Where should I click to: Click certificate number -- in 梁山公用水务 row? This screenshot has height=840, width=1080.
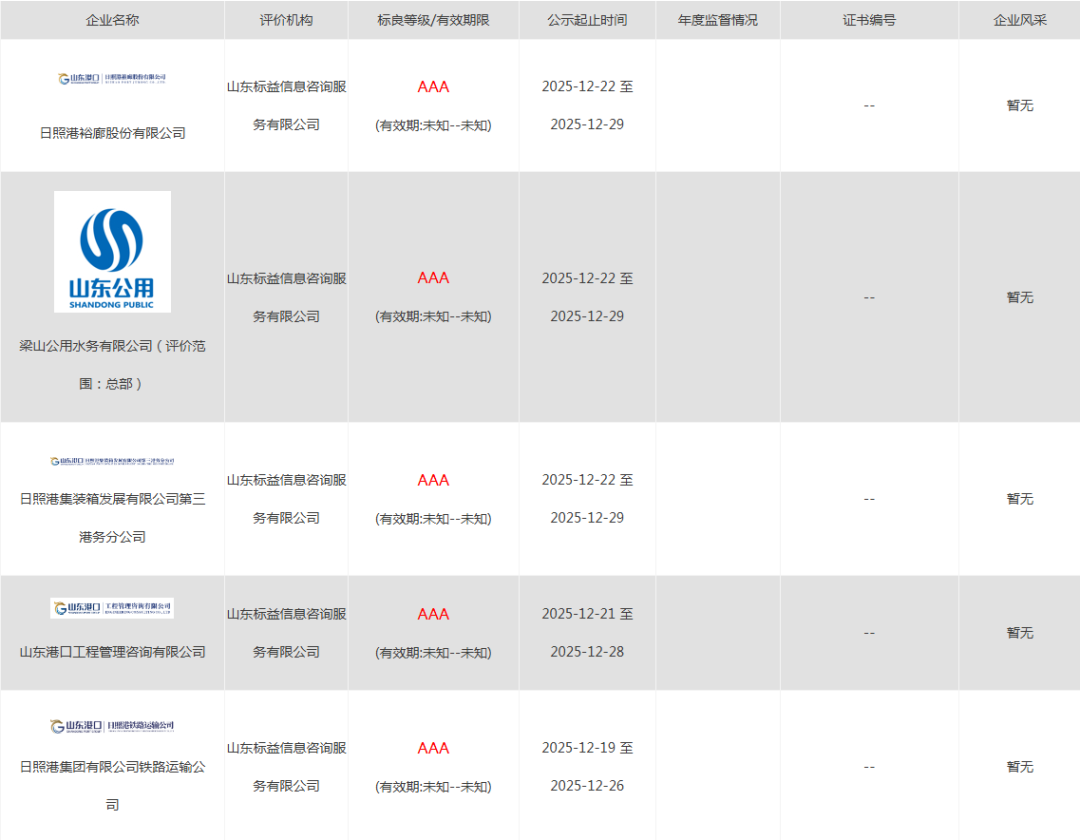[869, 298]
